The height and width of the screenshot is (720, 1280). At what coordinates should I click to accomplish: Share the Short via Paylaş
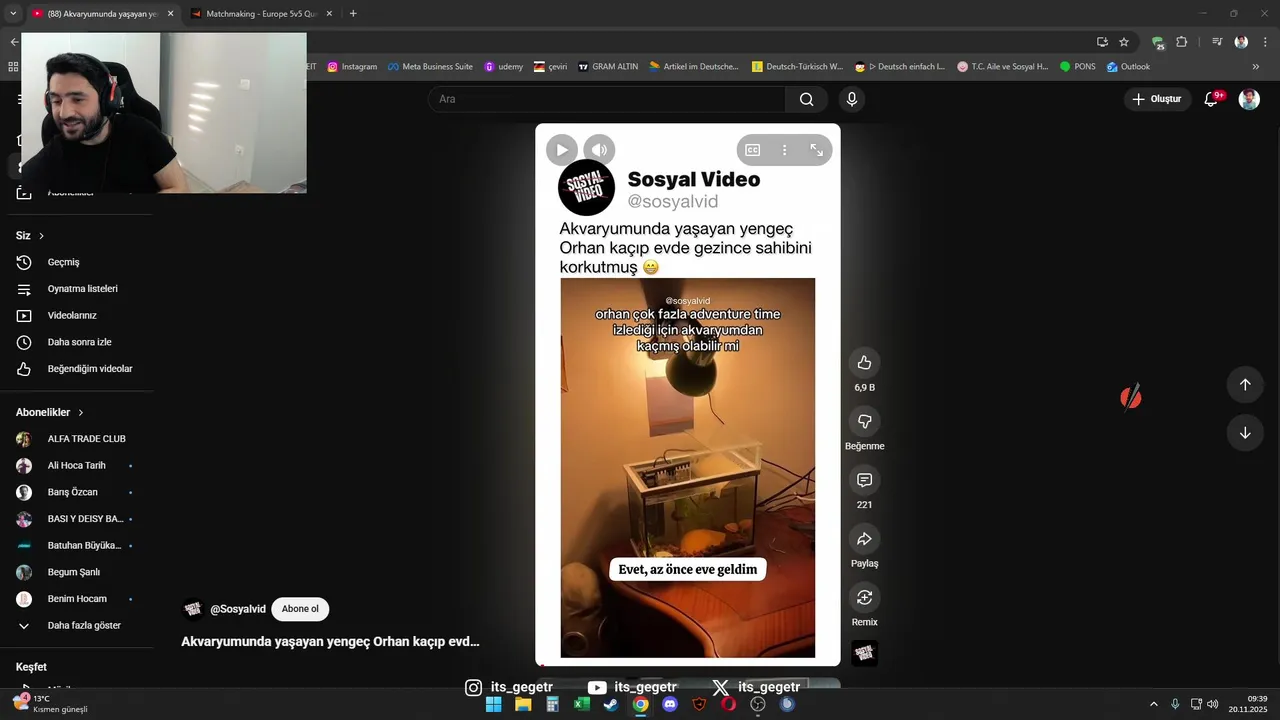pyautogui.click(x=865, y=539)
